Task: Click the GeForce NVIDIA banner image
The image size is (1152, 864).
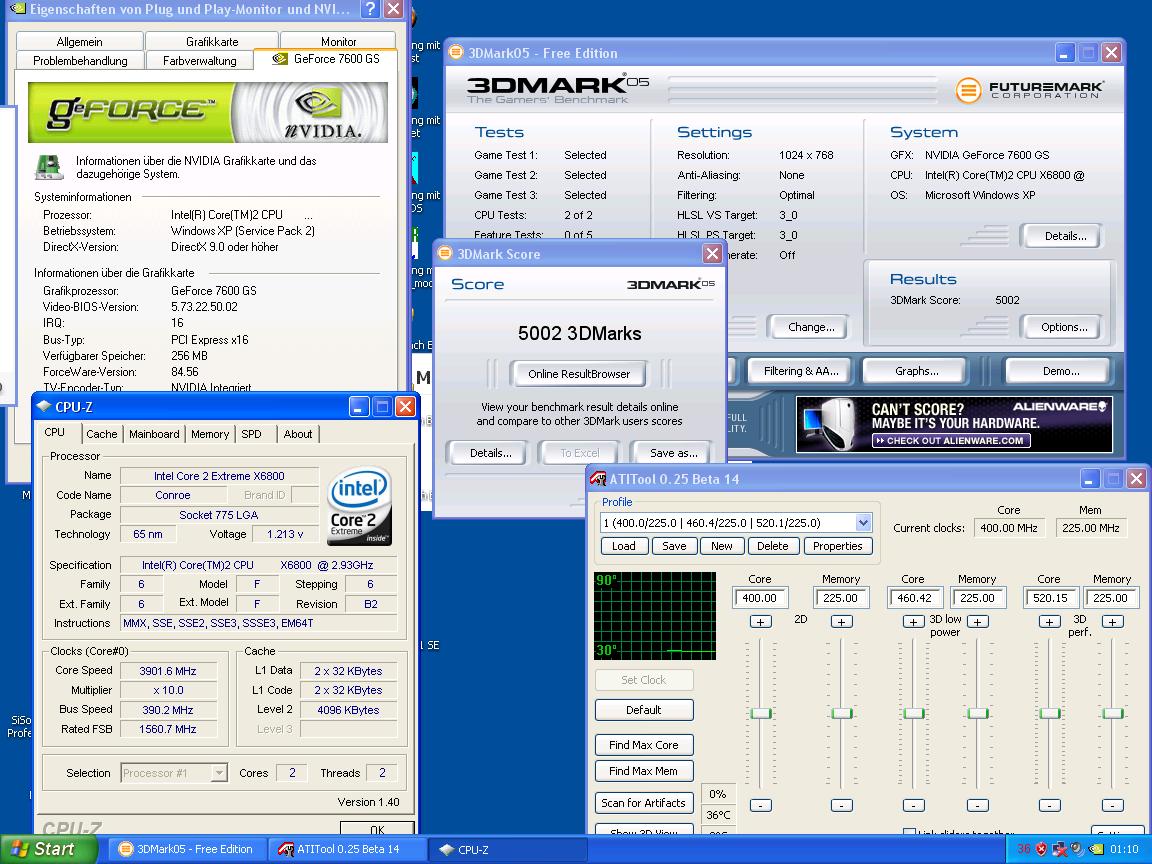Action: [x=208, y=112]
